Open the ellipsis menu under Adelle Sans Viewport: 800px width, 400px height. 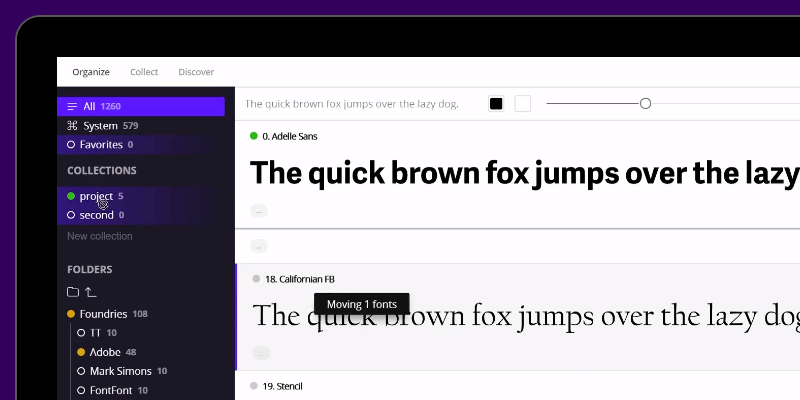click(x=259, y=211)
